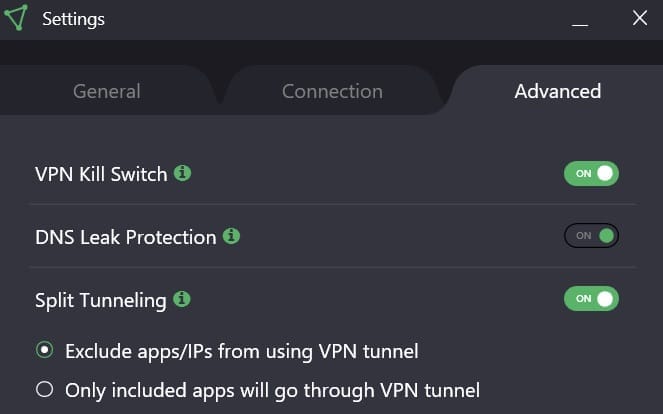Disable the Split Tunneling toggle
Viewport: 663px width, 414px height.
pyautogui.click(x=591, y=298)
